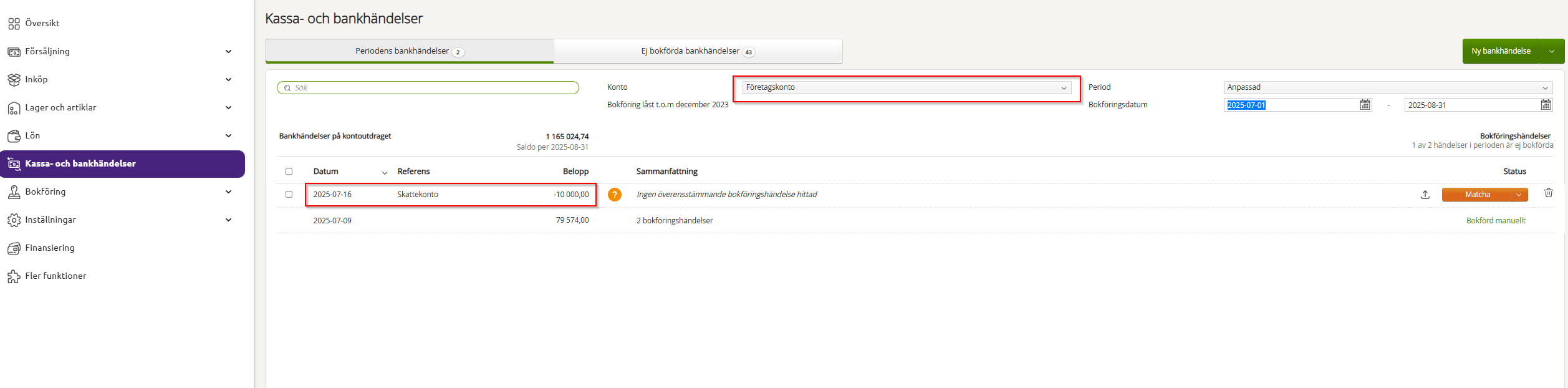Click the Kassa- och bankhändelser icon
This screenshot has height=388, width=1568.
pyautogui.click(x=14, y=164)
